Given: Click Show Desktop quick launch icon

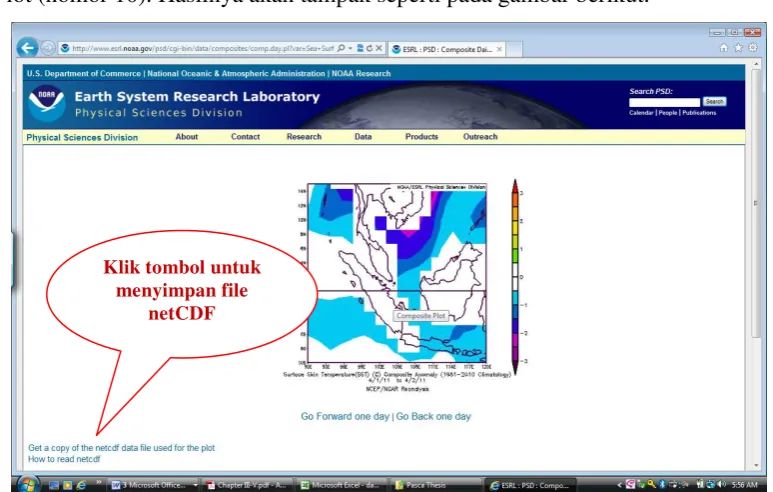Looking at the screenshot, I should (x=54, y=486).
